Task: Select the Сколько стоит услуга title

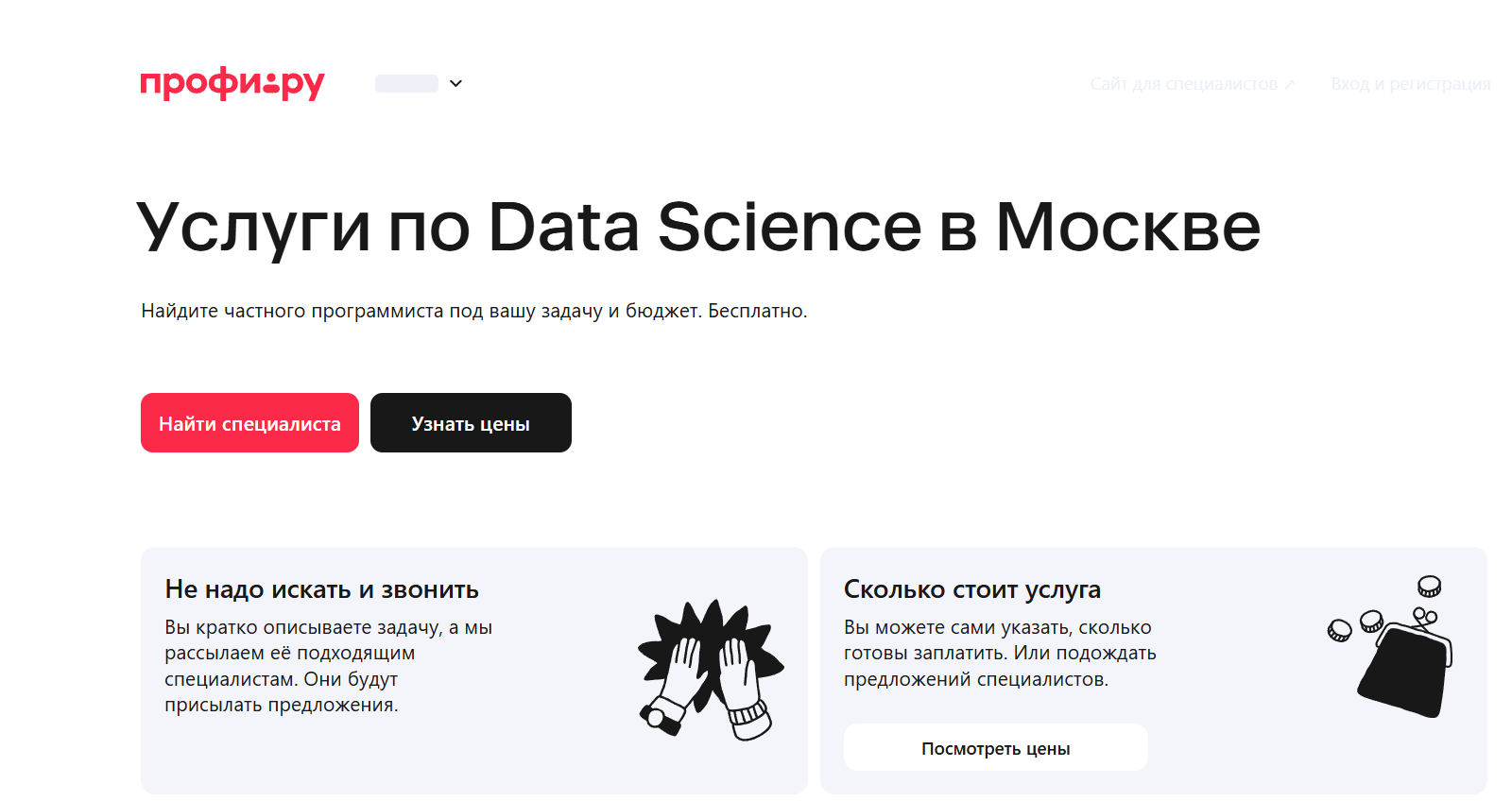Action: point(971,589)
